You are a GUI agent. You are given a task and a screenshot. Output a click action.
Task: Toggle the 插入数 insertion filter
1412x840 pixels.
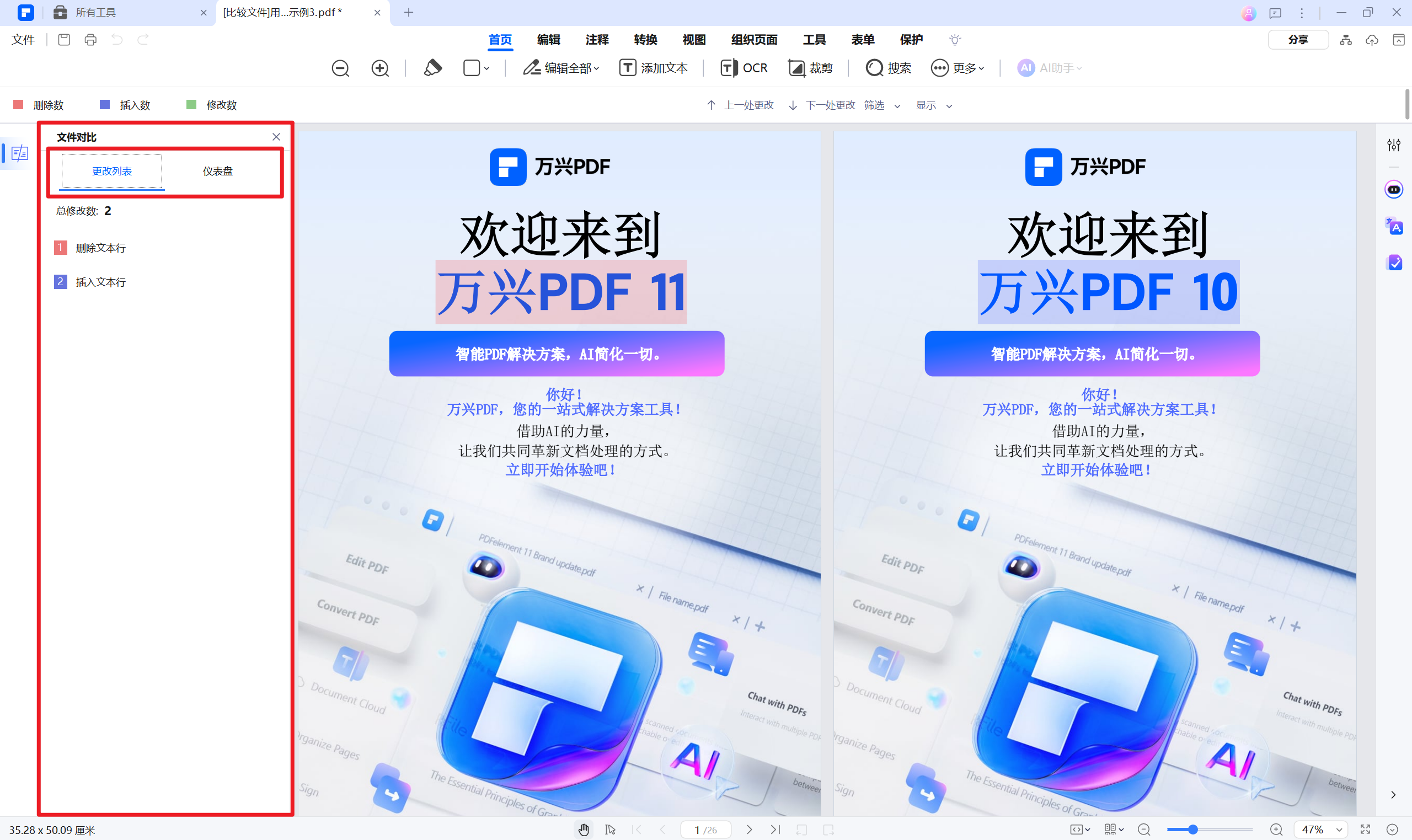(x=125, y=105)
